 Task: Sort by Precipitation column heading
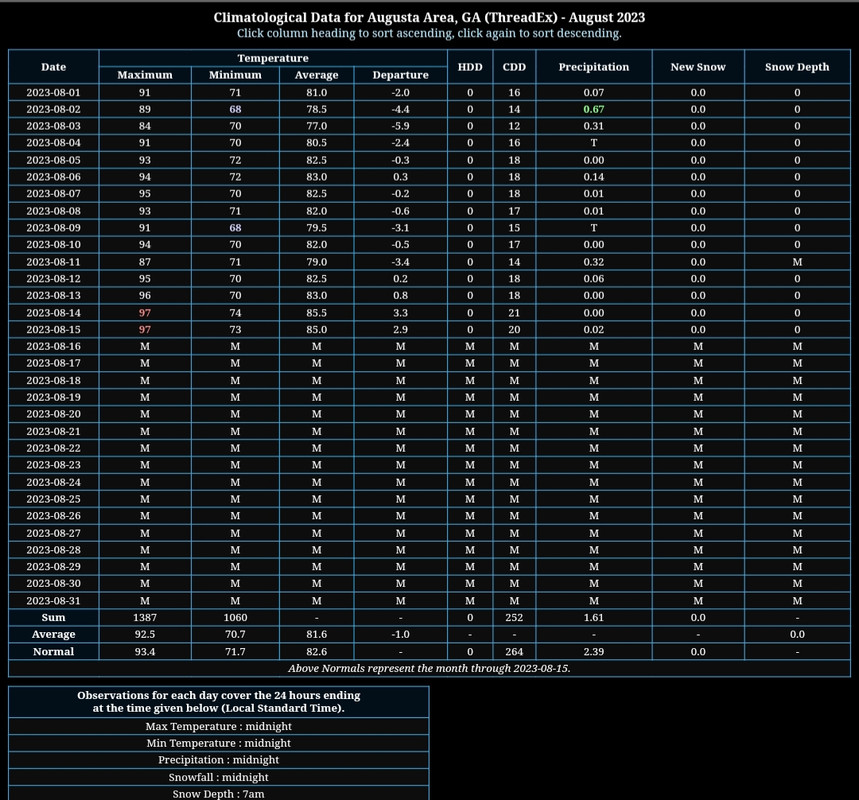594,67
